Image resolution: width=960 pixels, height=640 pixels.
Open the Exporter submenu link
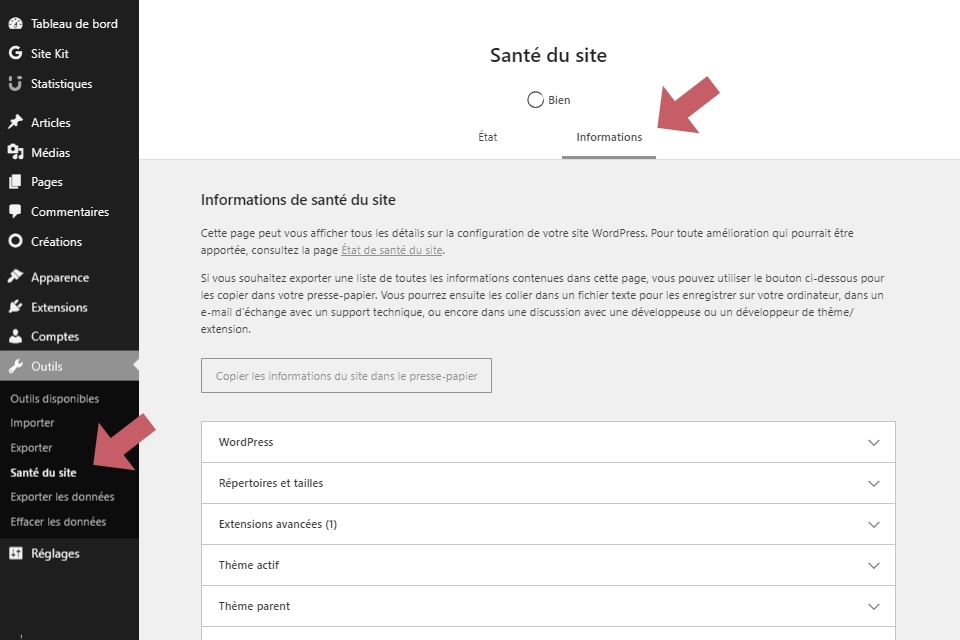[x=31, y=448]
